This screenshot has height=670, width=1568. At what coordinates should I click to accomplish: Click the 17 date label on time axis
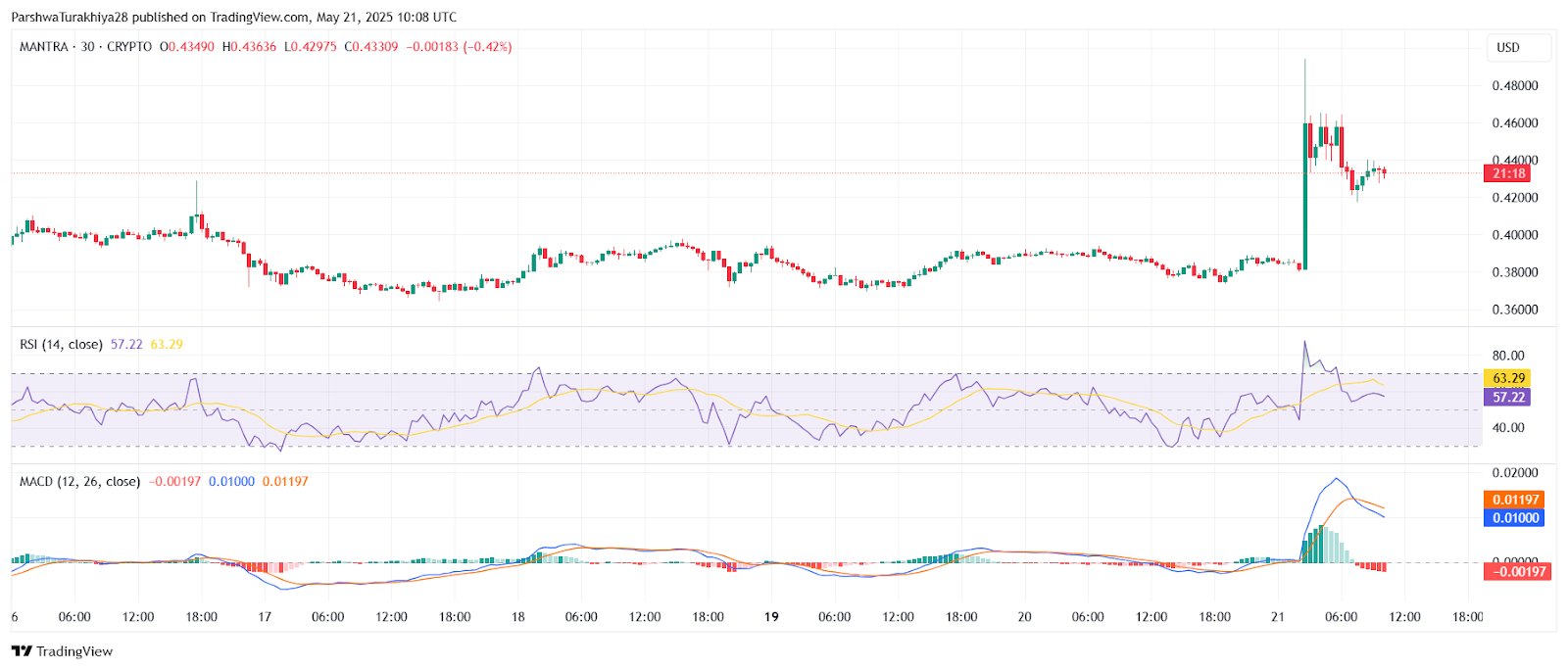point(265,617)
